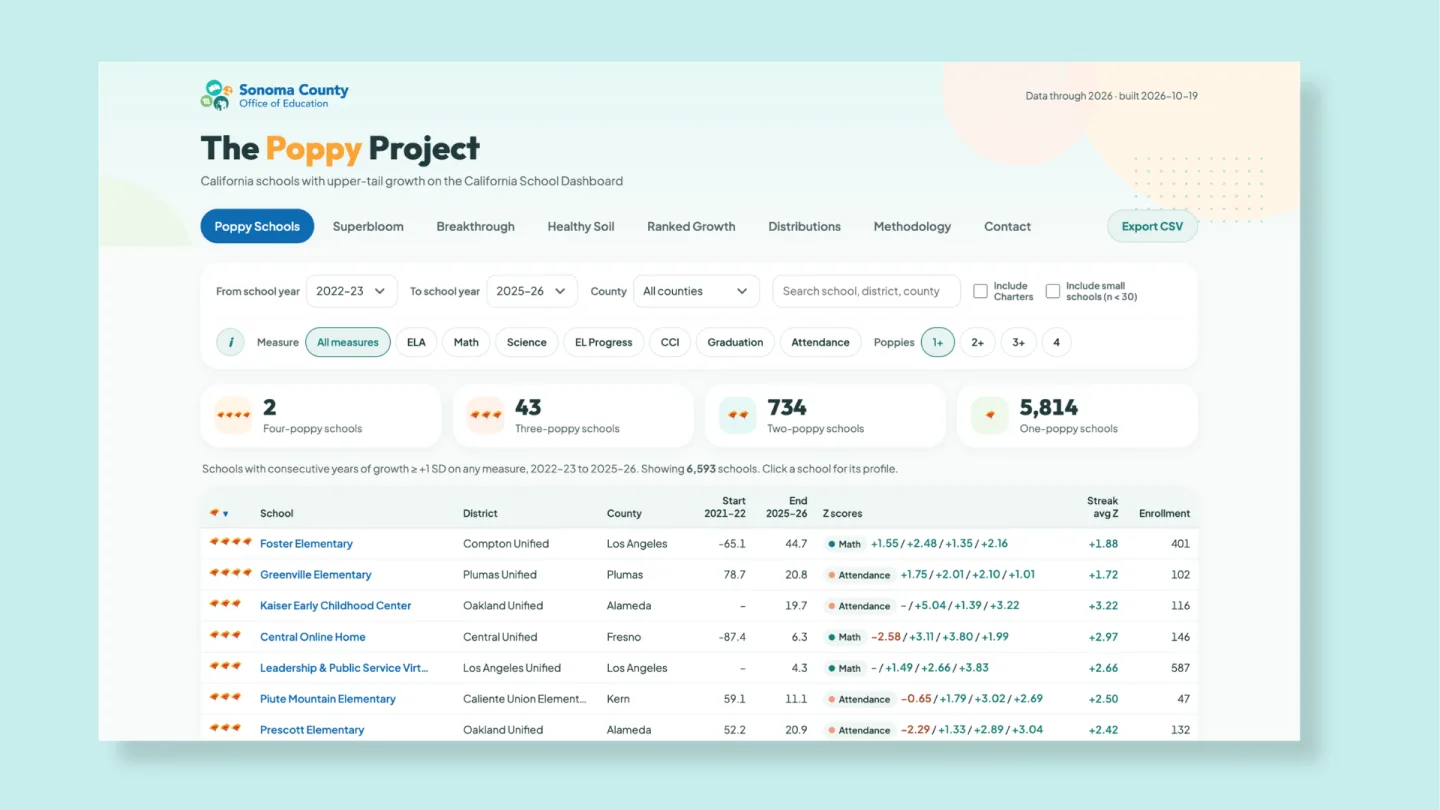
Task: View the Distributions tab
Action: click(x=804, y=226)
